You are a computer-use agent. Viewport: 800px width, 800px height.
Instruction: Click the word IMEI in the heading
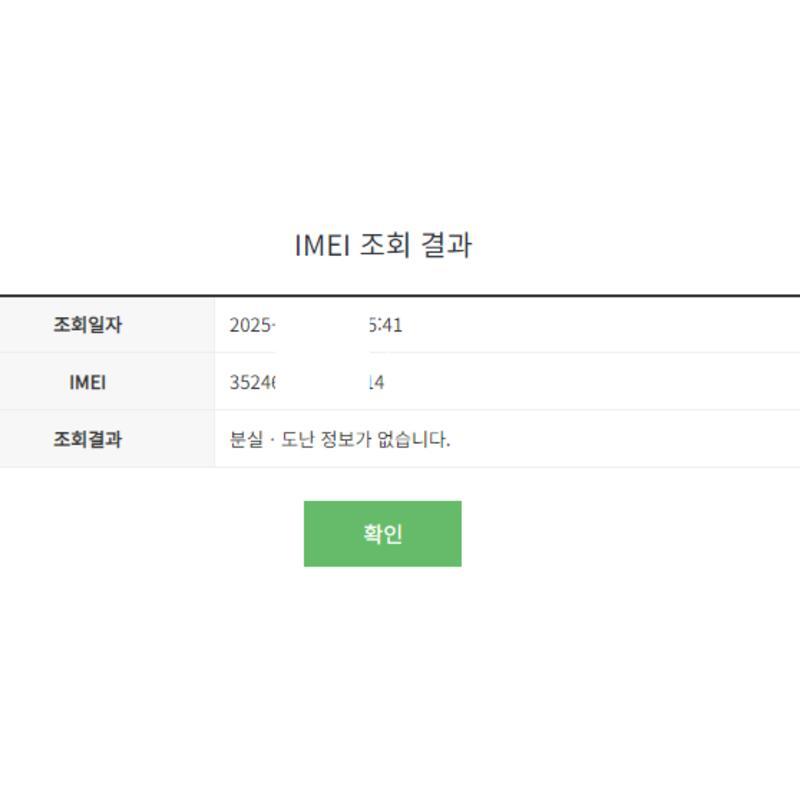click(321, 245)
